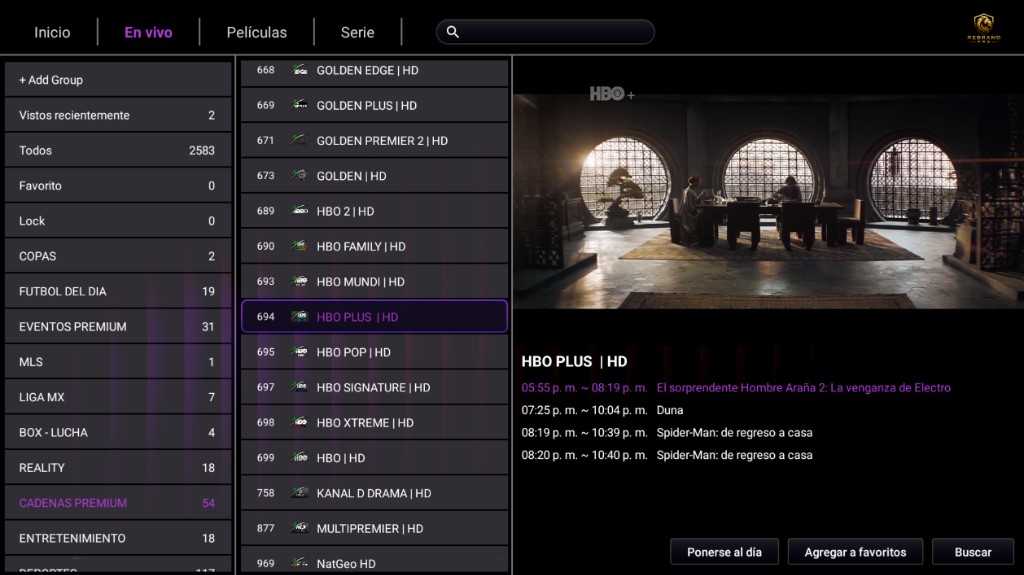Viewport: 1024px width, 575px height.
Task: Select the 05:55 p. m. Hombre Araña 2 program
Action: 736,387
